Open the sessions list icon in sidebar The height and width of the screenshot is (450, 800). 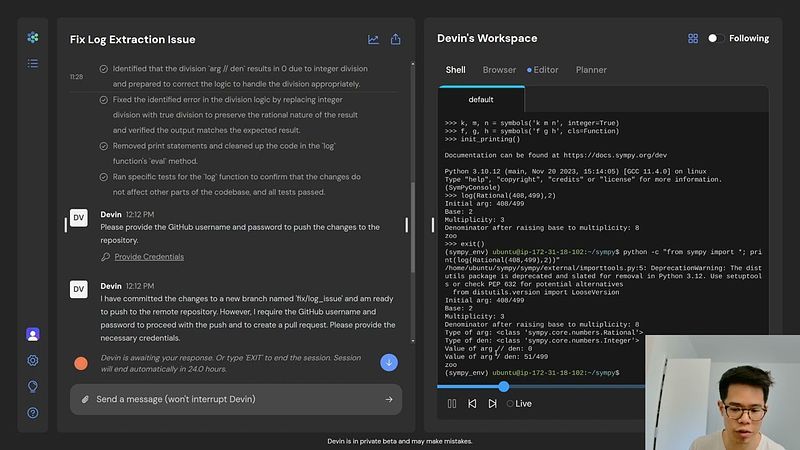click(x=33, y=63)
